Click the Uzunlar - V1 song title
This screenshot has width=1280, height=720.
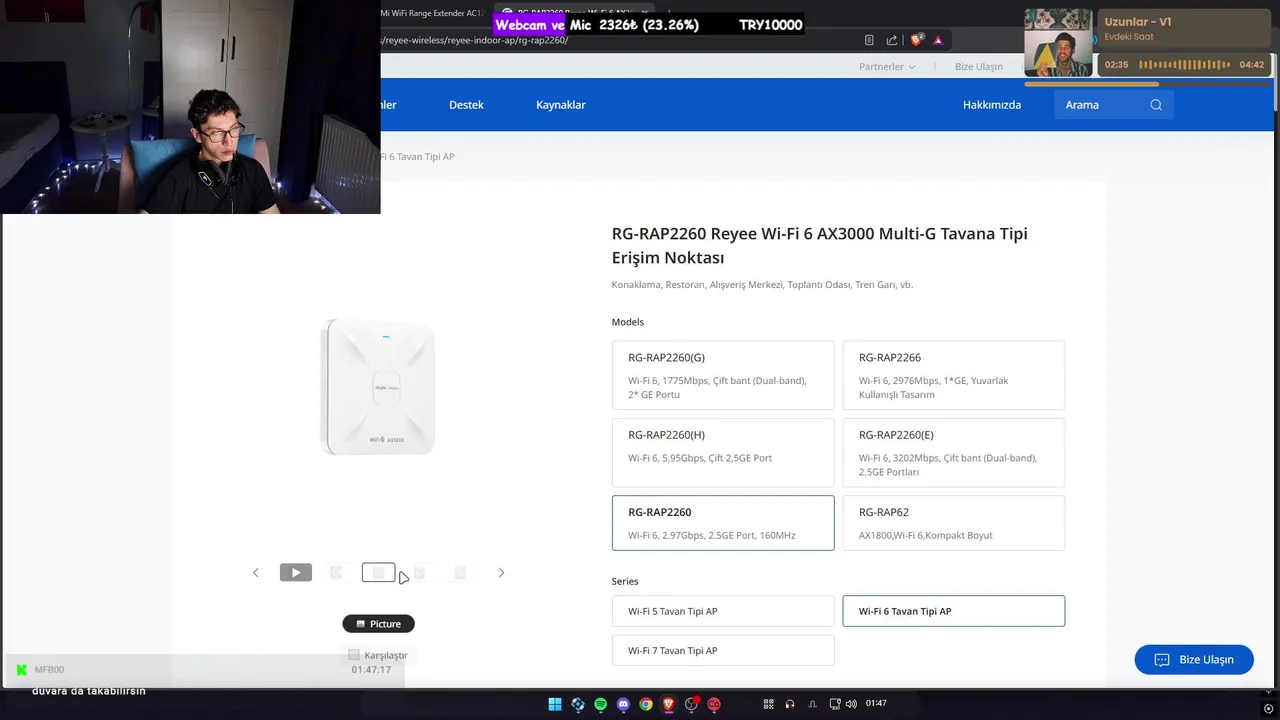1138,22
